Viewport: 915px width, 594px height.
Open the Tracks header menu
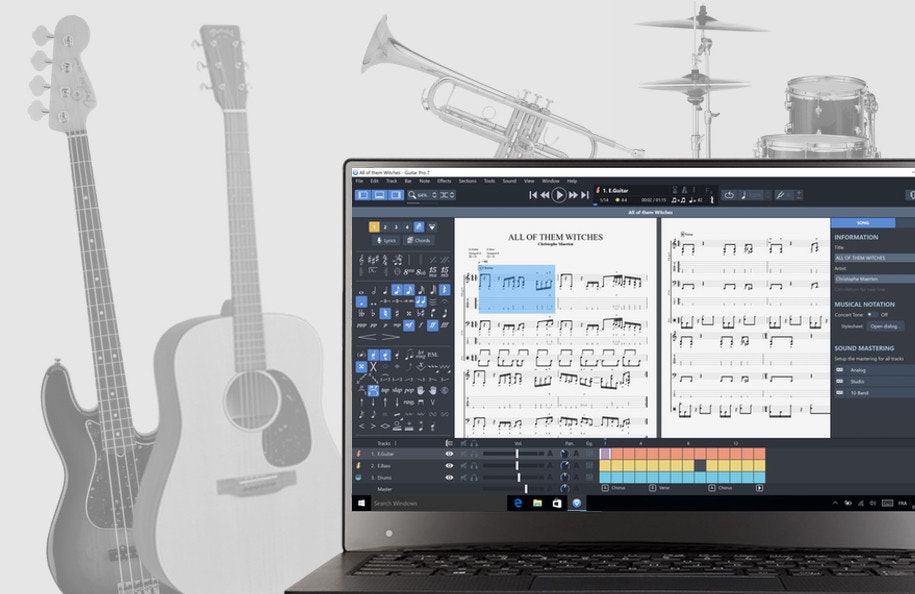click(396, 443)
